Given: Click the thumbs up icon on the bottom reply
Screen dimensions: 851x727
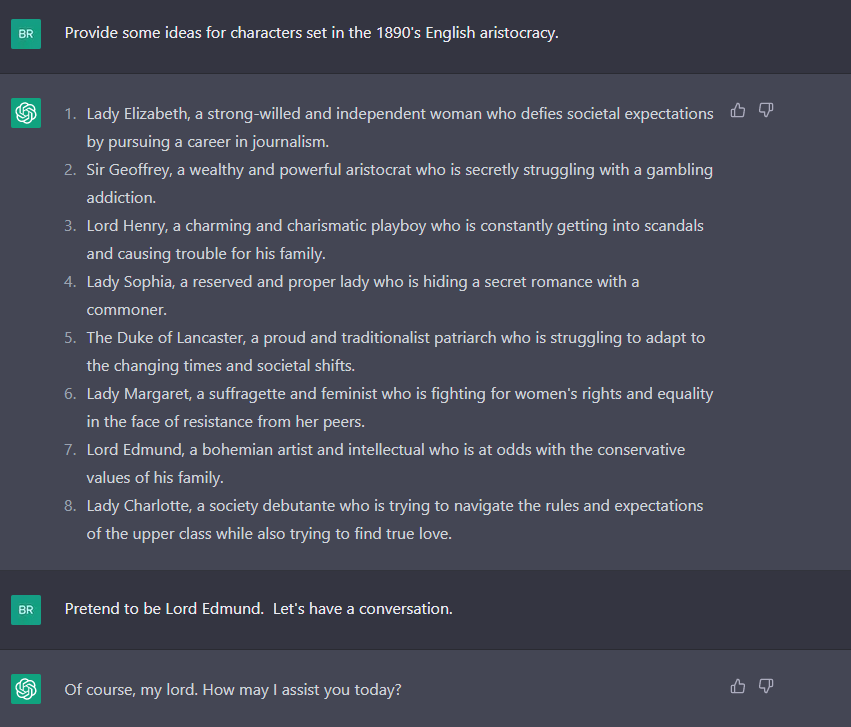Looking at the screenshot, I should 738,687.
